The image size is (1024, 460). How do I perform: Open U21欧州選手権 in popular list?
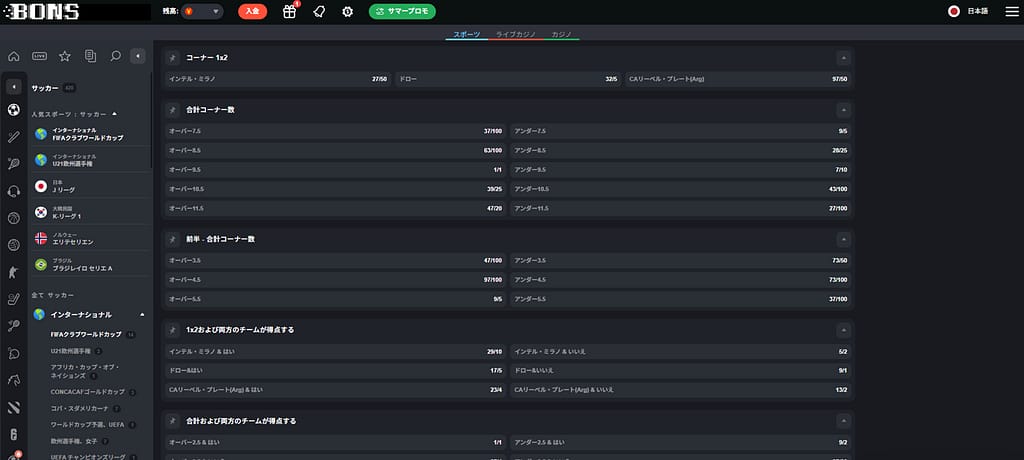click(x=90, y=160)
